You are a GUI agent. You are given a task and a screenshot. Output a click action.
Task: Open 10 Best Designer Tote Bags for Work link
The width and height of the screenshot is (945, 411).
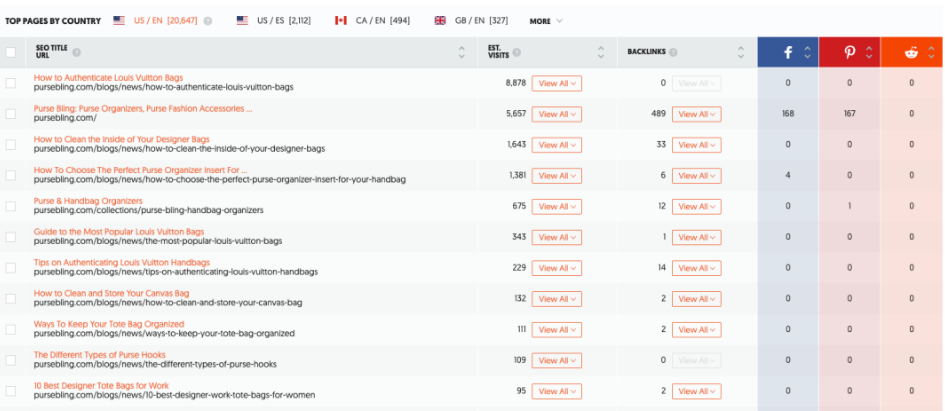[x=101, y=385]
